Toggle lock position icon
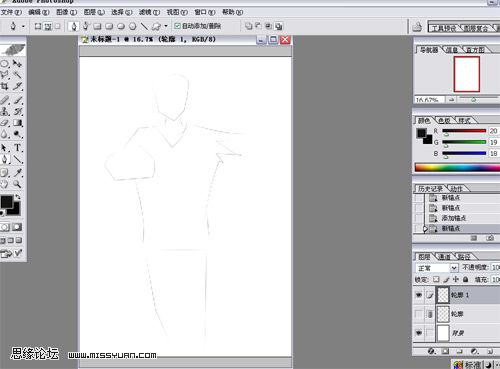Viewport: 500px width, 369px height. click(456, 279)
